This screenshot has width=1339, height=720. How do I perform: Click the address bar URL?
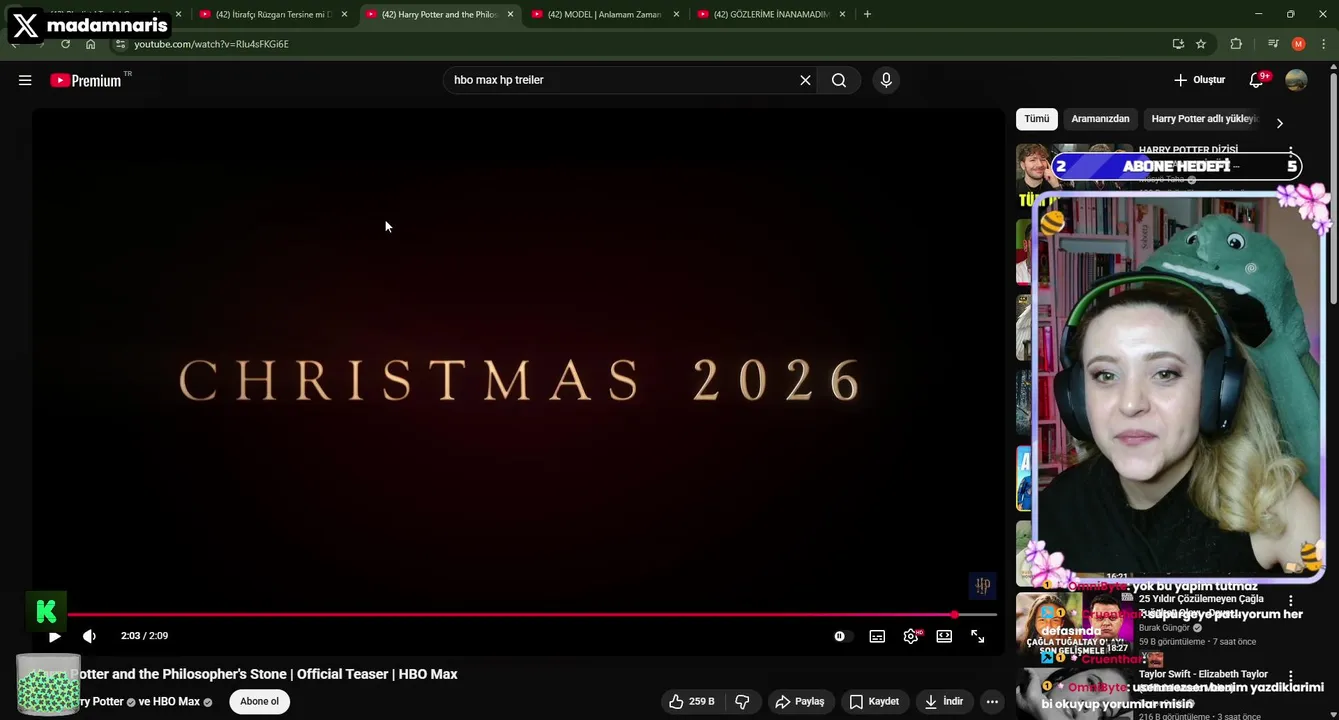point(212,44)
